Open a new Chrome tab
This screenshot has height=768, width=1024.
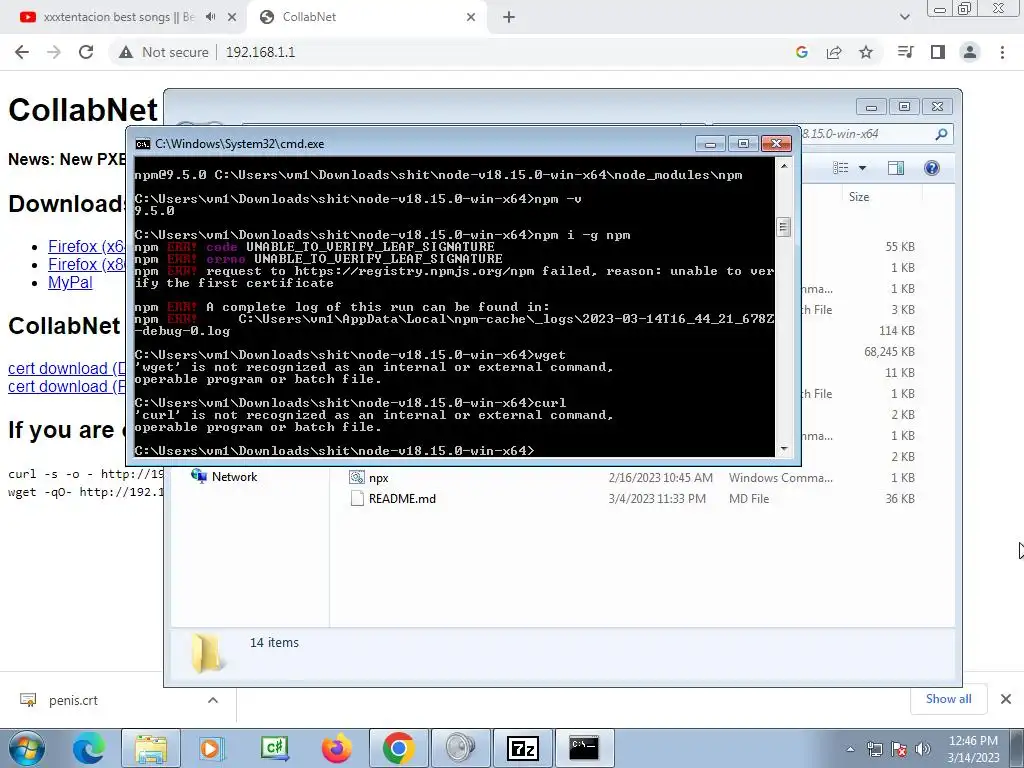pos(509,18)
